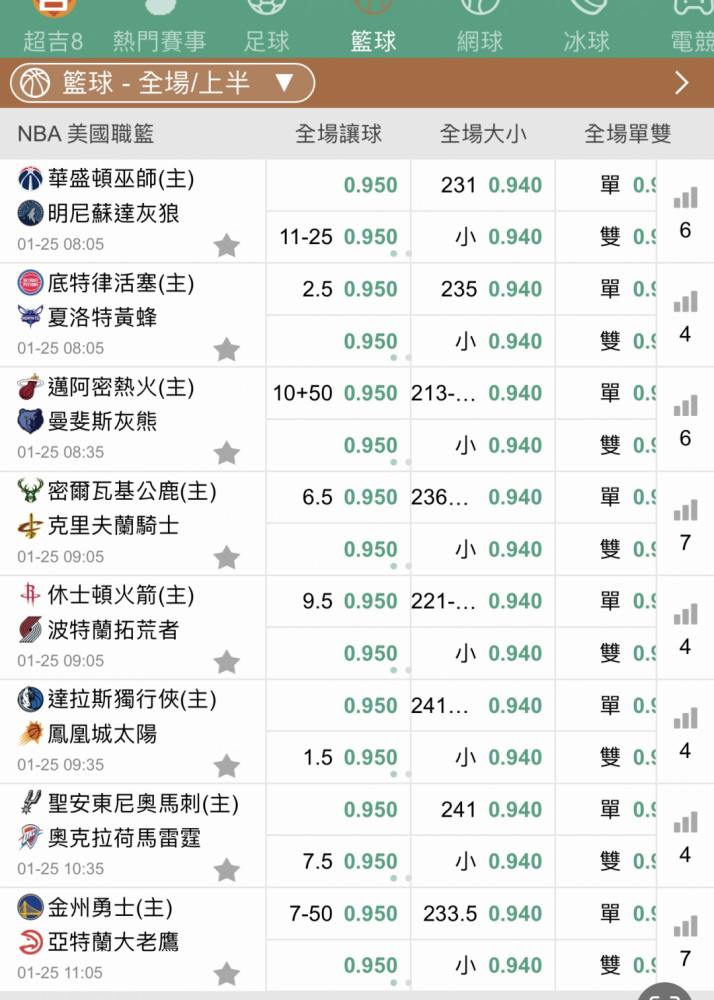Viewport: 714px width, 1000px height.
Task: Tap the 鳳凰城太陽 team logo
Action: (30, 733)
